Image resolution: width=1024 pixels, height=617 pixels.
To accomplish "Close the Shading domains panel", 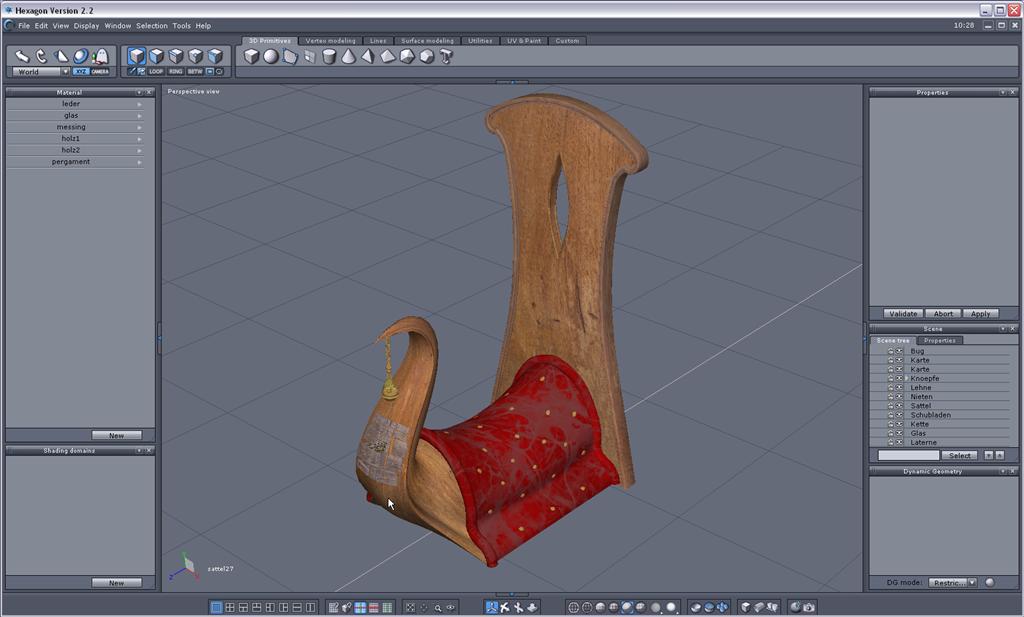I will click(x=149, y=451).
